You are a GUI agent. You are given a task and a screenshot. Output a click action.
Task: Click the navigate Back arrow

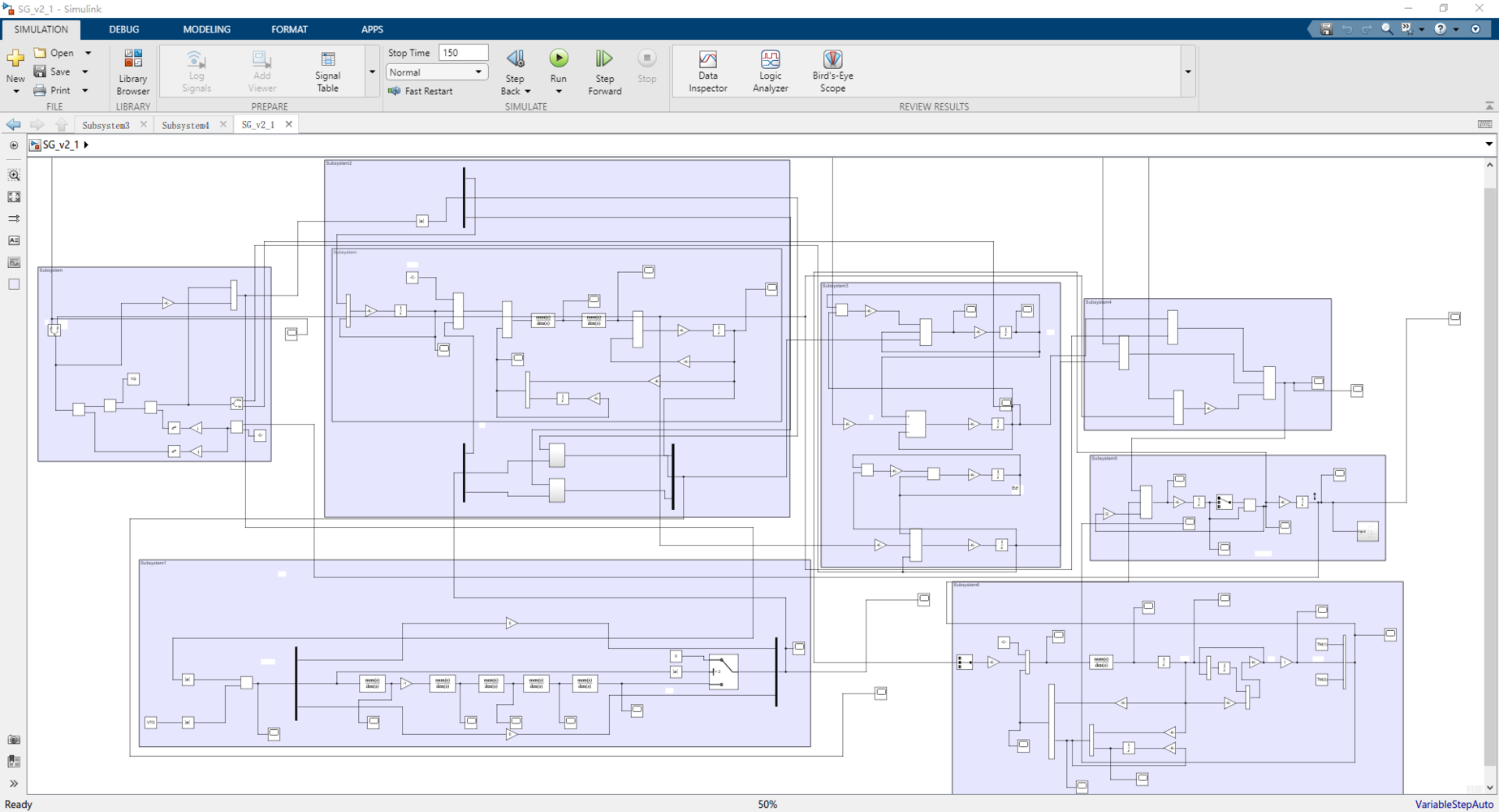(14, 124)
